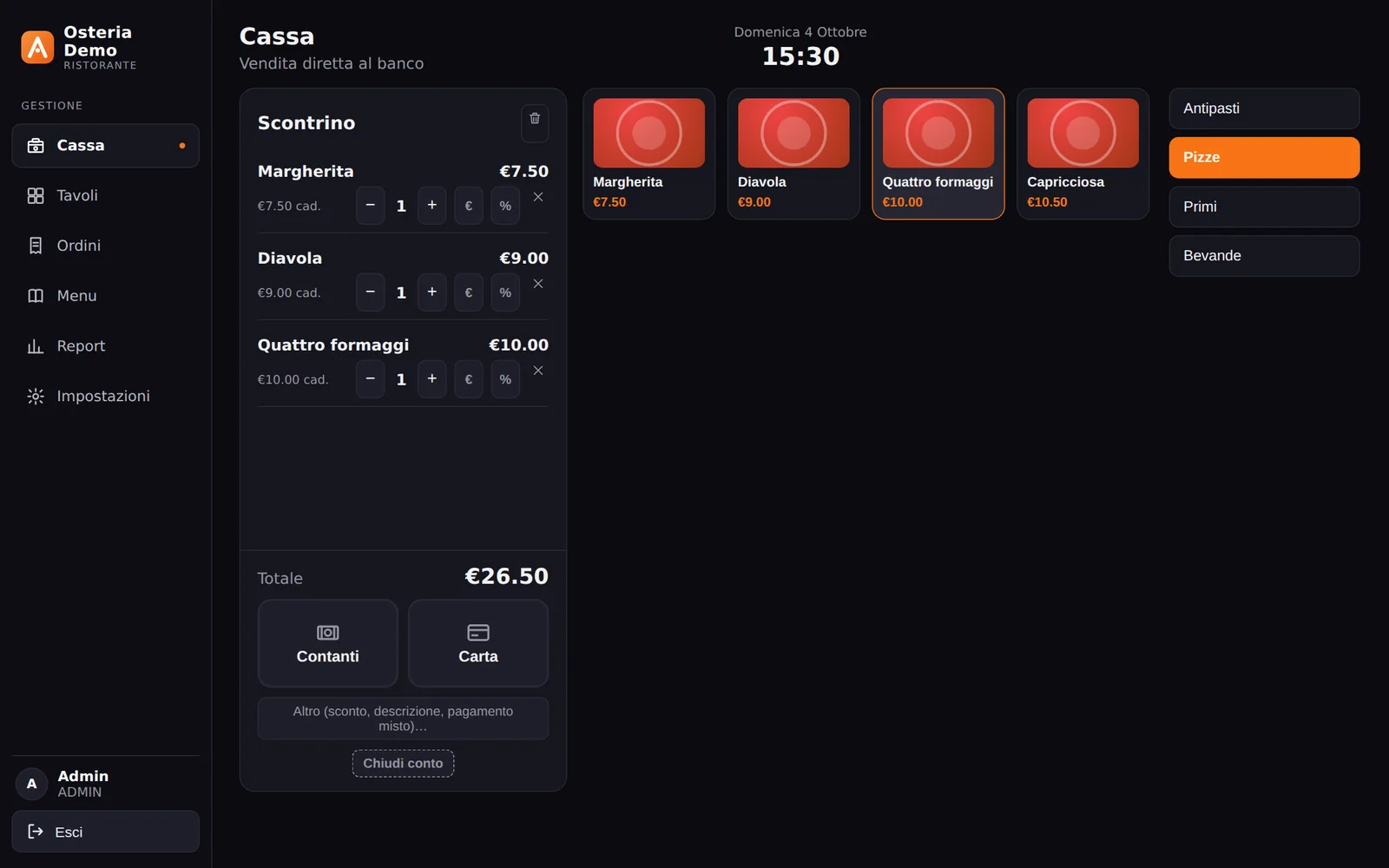Click Chiudi conto button

click(403, 764)
